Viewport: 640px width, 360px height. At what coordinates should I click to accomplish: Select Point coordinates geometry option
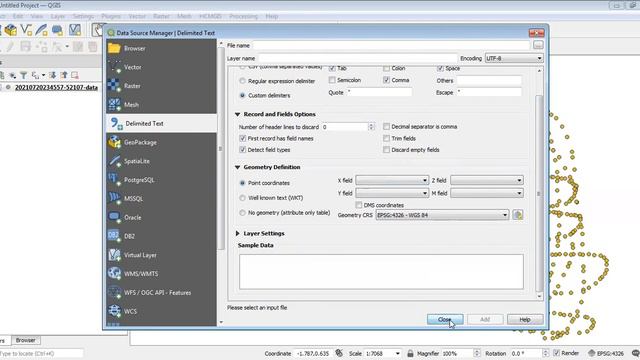[242, 183]
